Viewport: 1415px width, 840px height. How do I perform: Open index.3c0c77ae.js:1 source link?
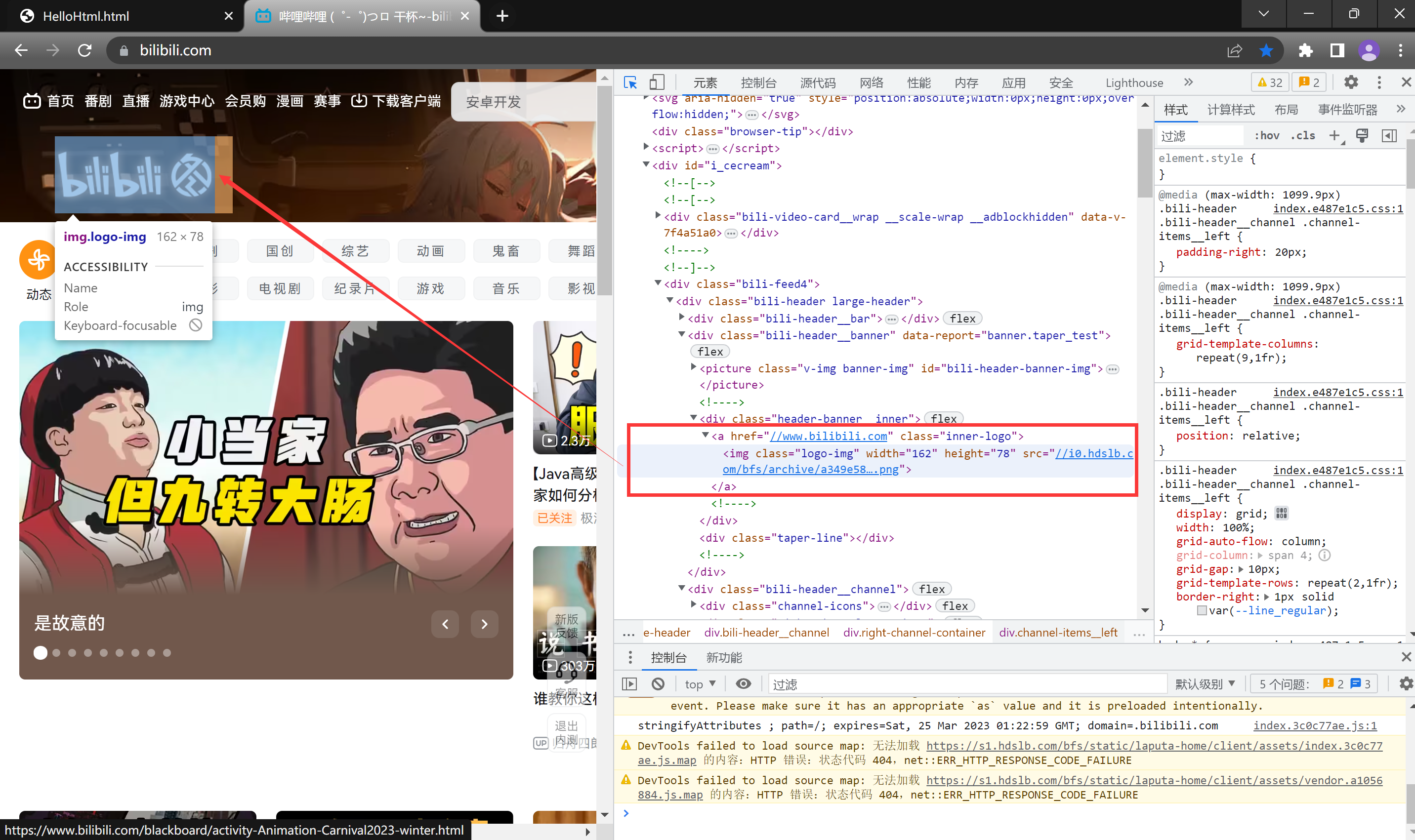point(1315,725)
